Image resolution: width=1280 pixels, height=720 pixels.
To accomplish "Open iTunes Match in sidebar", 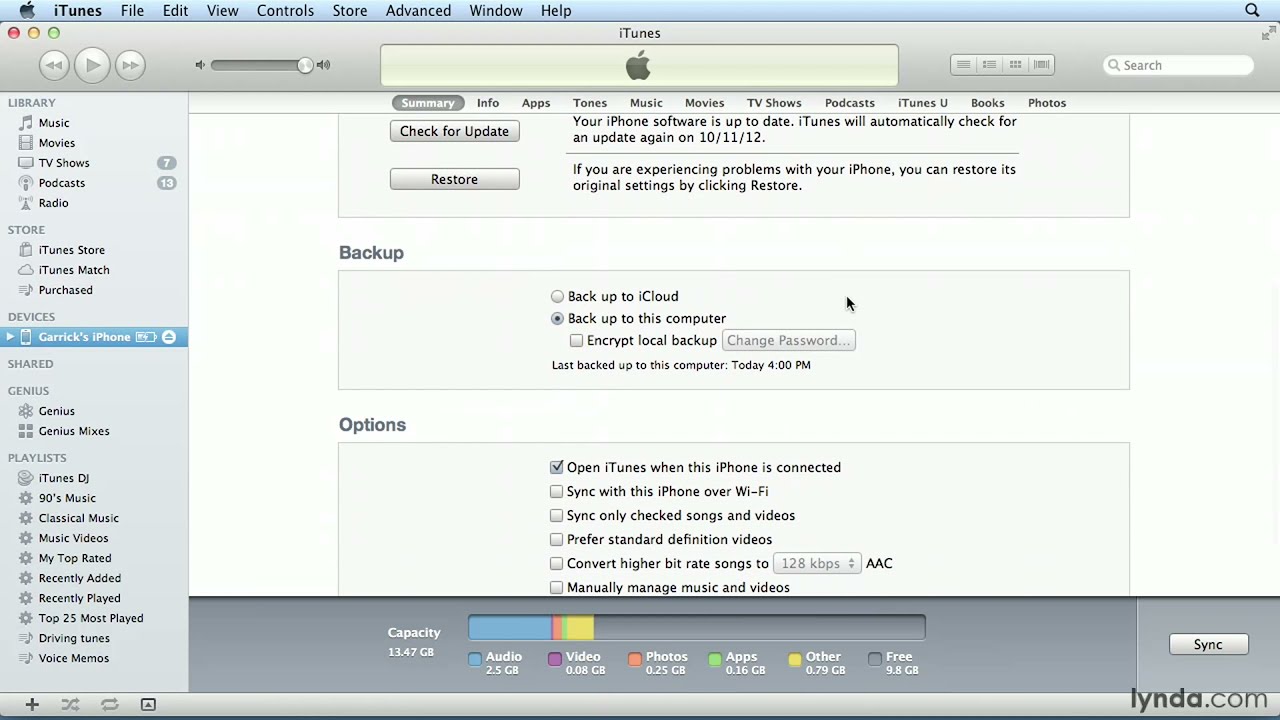I will tap(74, 270).
